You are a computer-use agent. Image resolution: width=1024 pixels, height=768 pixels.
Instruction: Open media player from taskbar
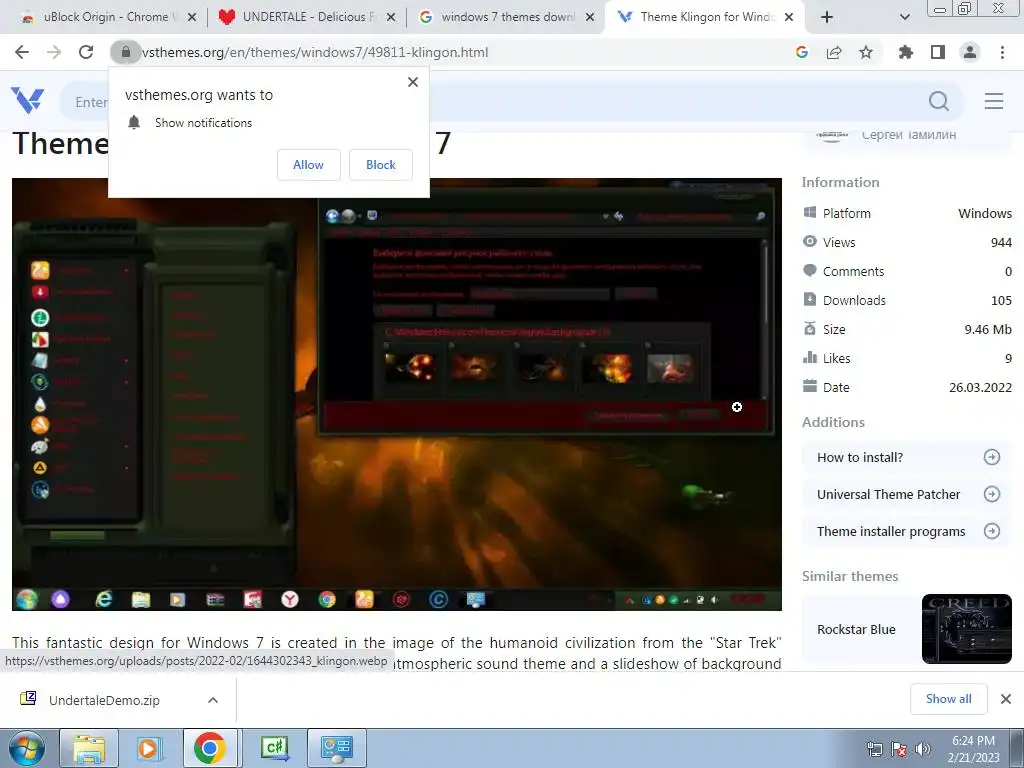tap(148, 748)
